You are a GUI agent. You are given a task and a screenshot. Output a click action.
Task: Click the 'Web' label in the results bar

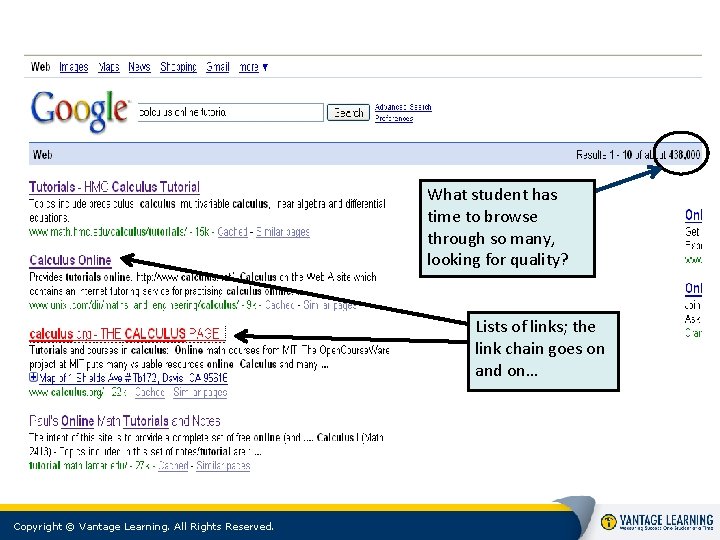(42, 155)
